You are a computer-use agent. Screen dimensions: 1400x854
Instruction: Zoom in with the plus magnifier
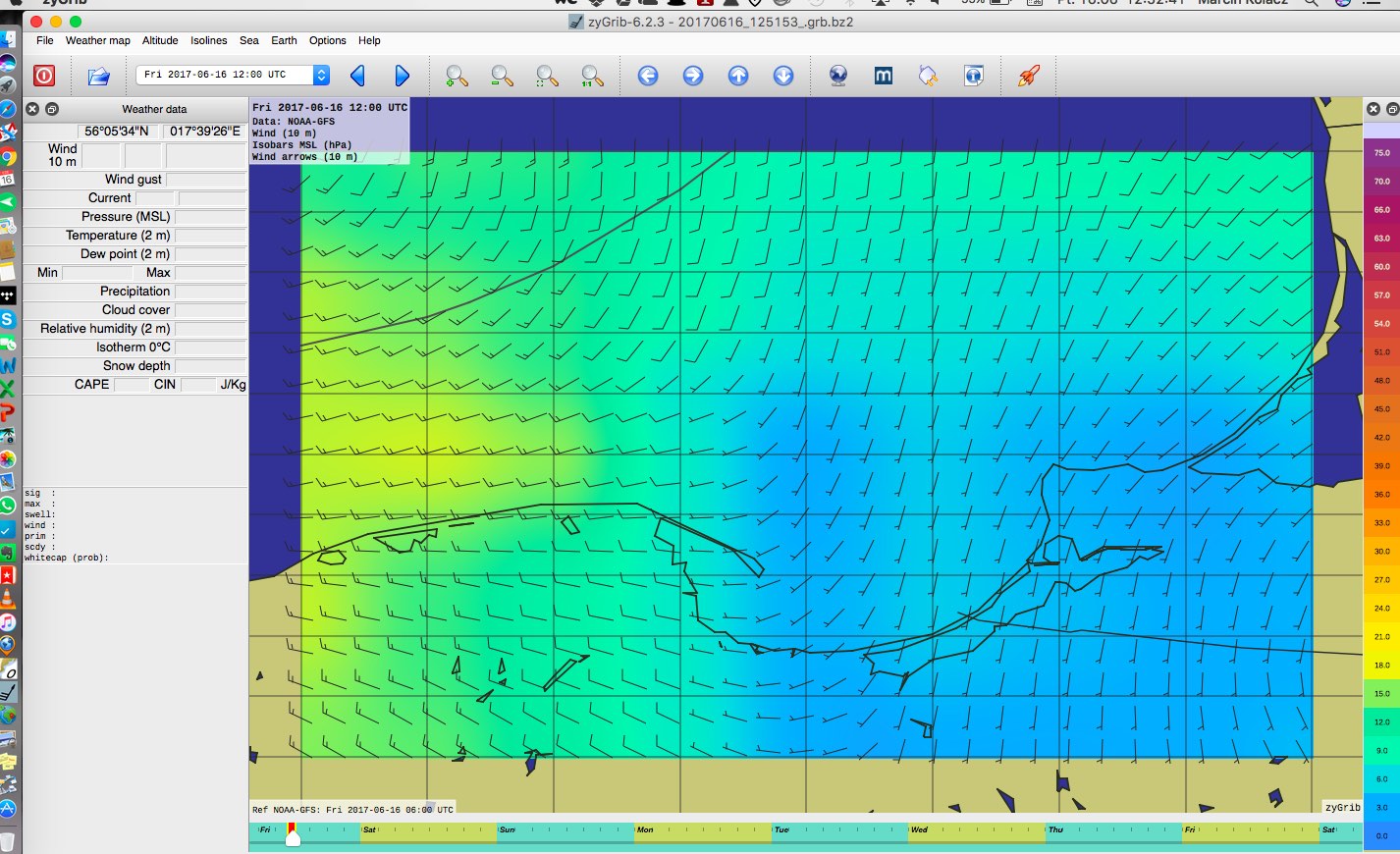pyautogui.click(x=457, y=76)
